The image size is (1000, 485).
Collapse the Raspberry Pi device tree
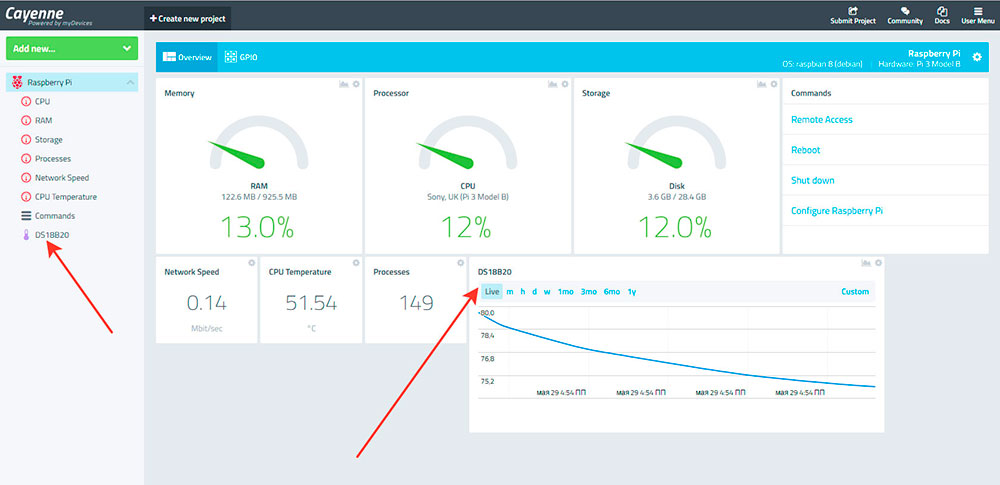point(131,82)
